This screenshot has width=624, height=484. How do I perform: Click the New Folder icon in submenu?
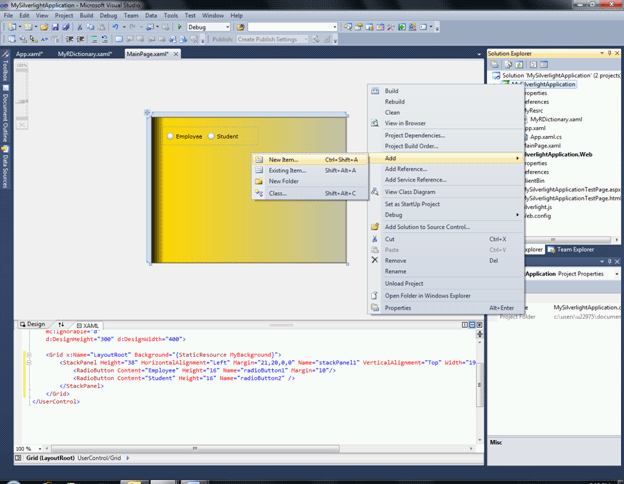coord(259,181)
